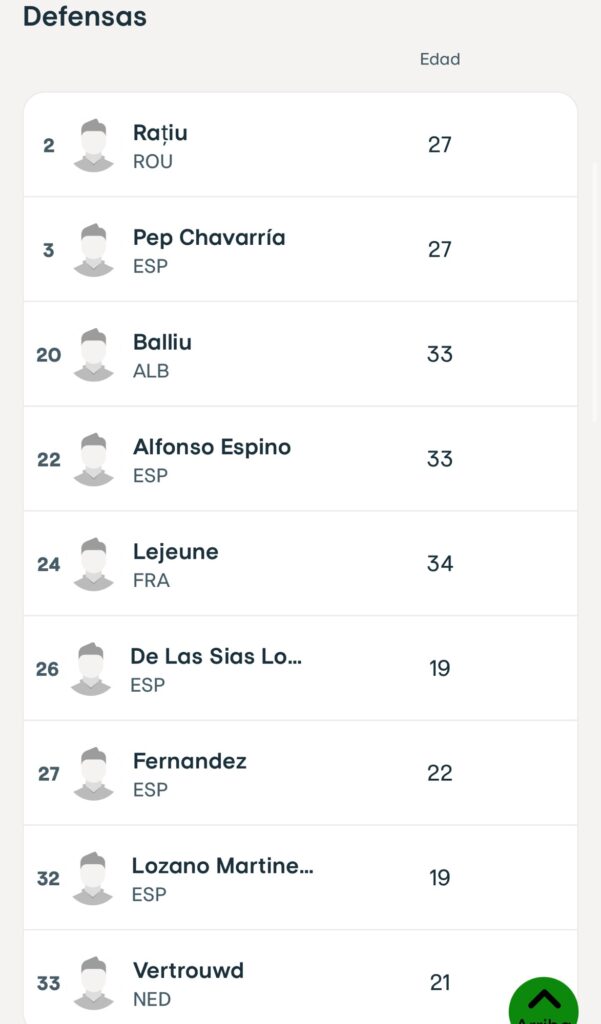This screenshot has height=1024, width=601.
Task: Open Rațiu's player profile name
Action: click(160, 133)
